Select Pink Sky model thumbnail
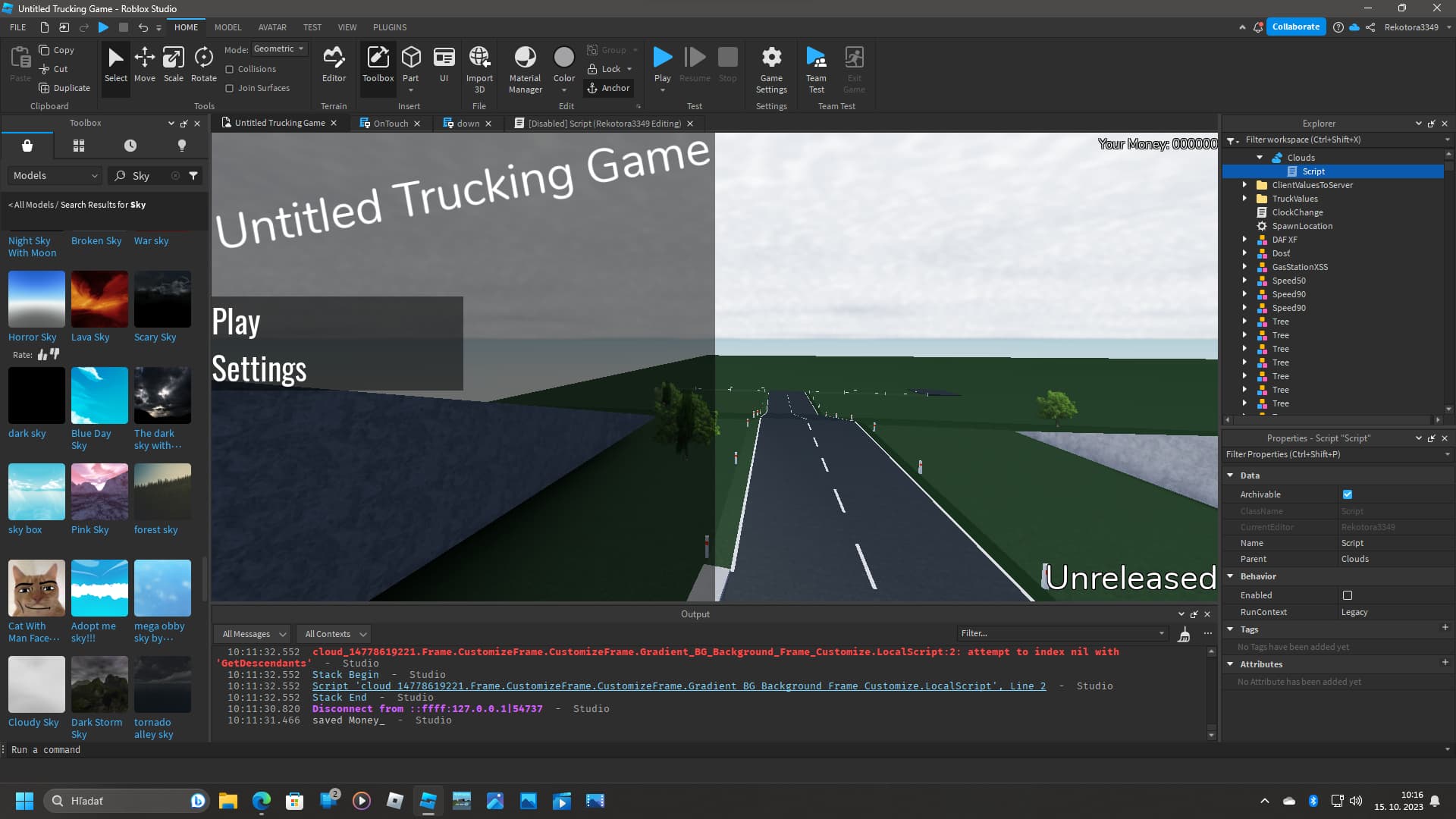This screenshot has height=819, width=1456. (99, 492)
